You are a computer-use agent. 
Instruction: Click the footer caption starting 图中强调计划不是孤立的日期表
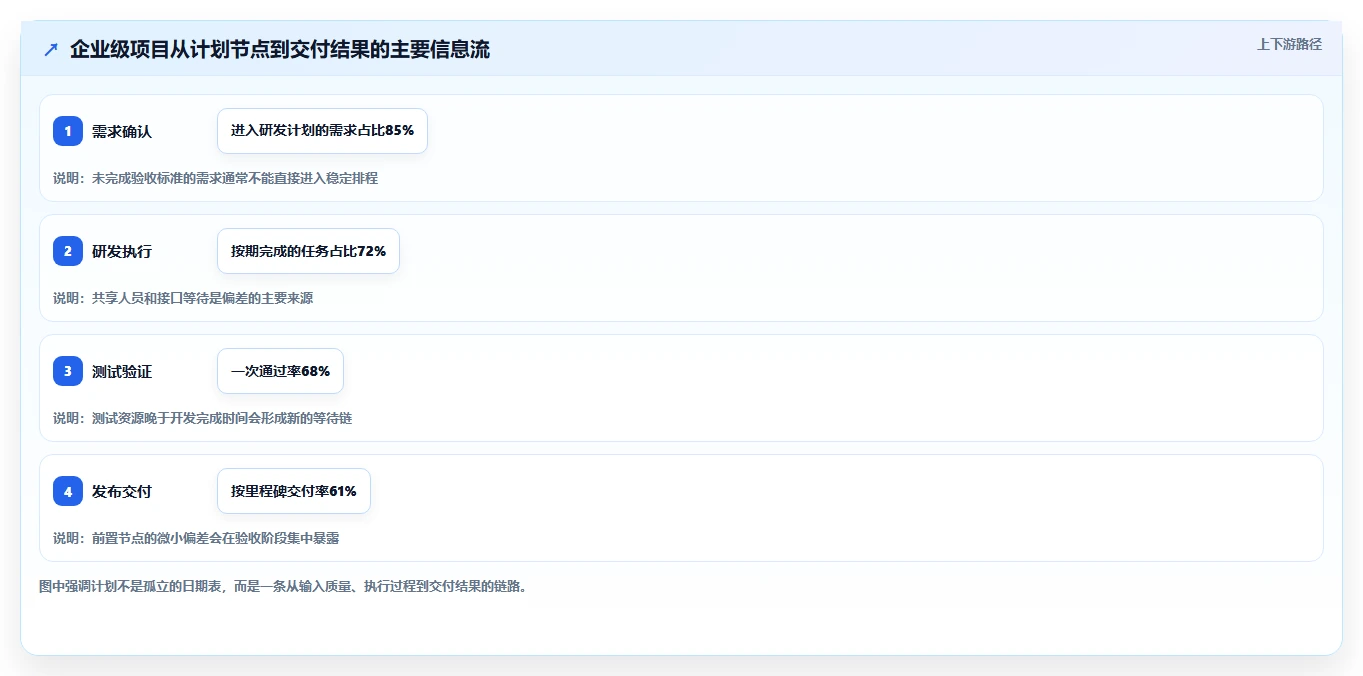tap(283, 586)
